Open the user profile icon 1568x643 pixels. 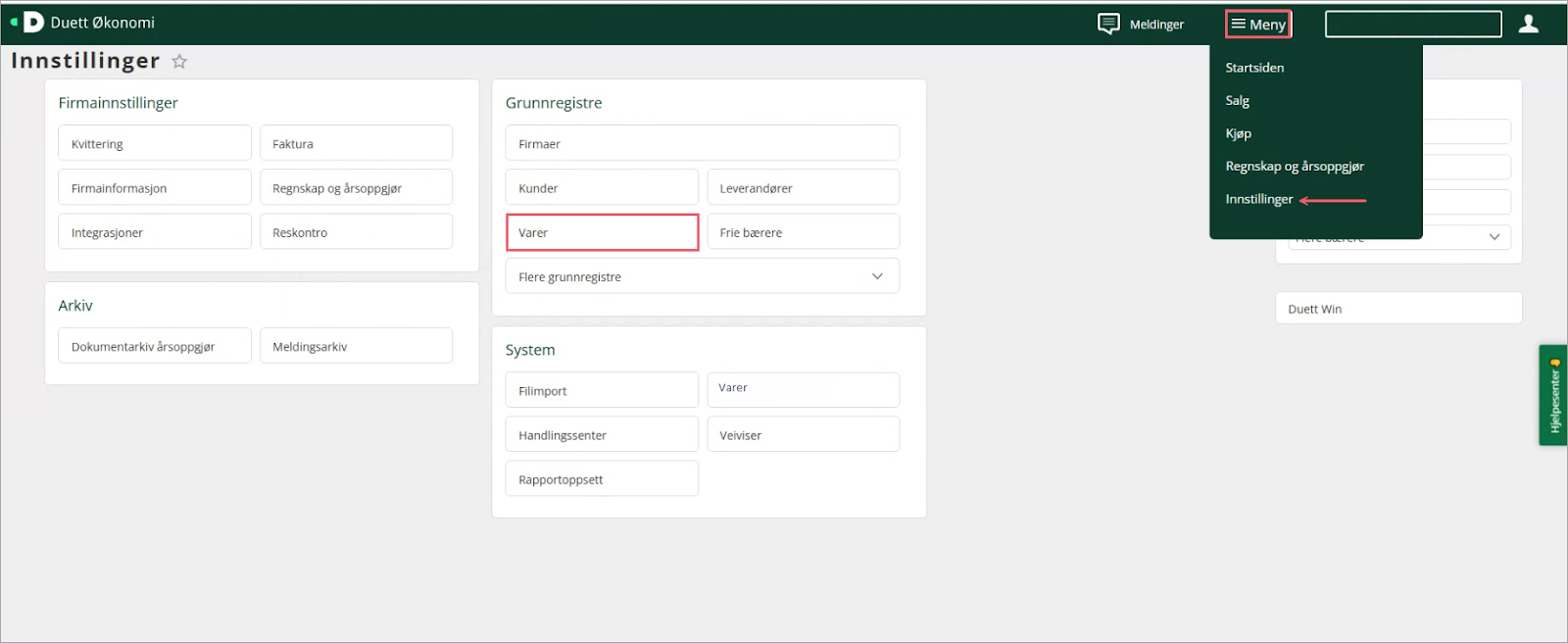(1529, 24)
